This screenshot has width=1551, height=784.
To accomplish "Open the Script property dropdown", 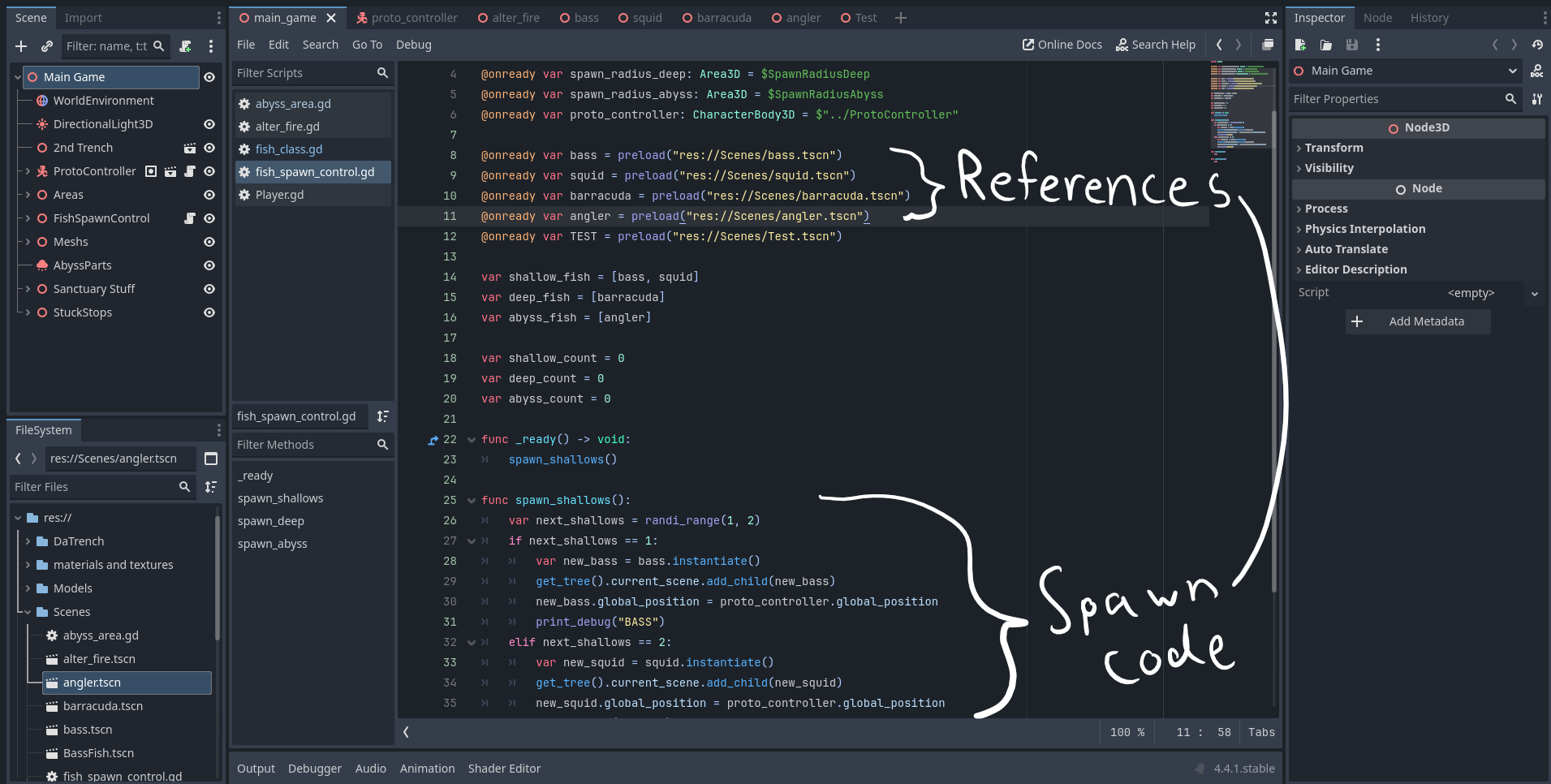I will coord(1534,293).
